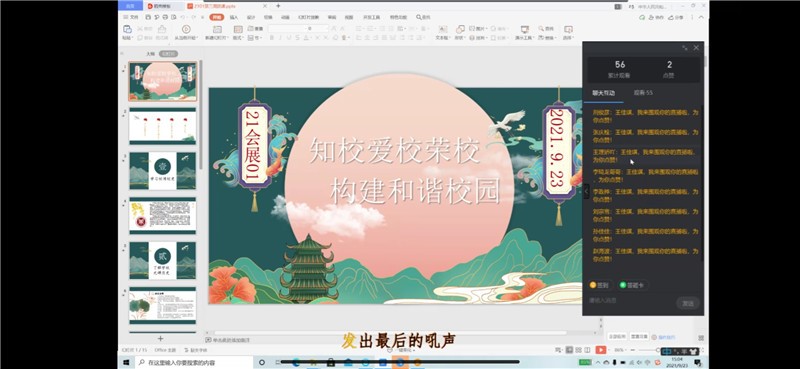Click the Format Painter brush icon
Image resolution: width=800 pixels, height=369 pixels.
point(162,29)
